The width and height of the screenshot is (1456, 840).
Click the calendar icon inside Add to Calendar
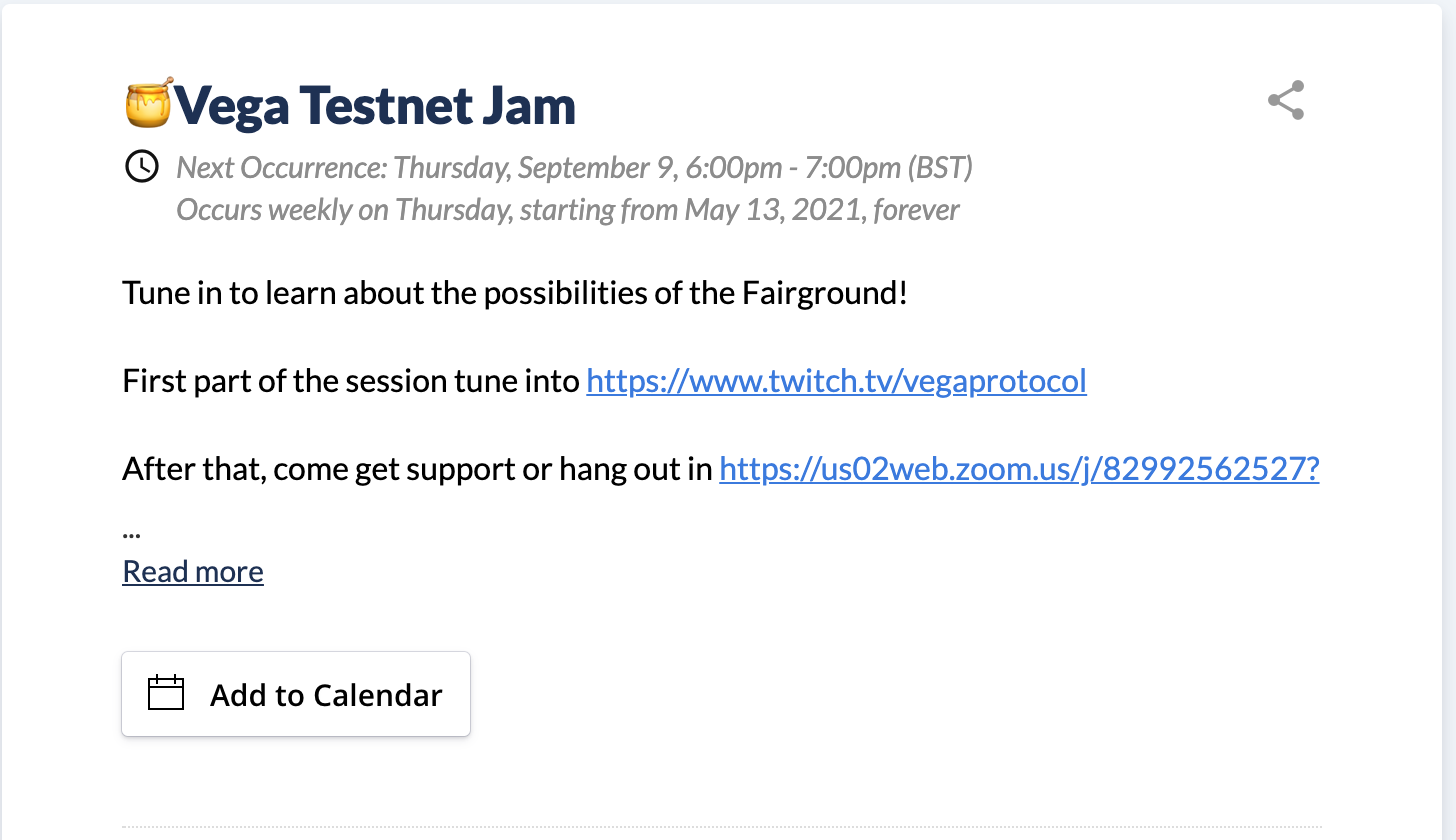(166, 694)
